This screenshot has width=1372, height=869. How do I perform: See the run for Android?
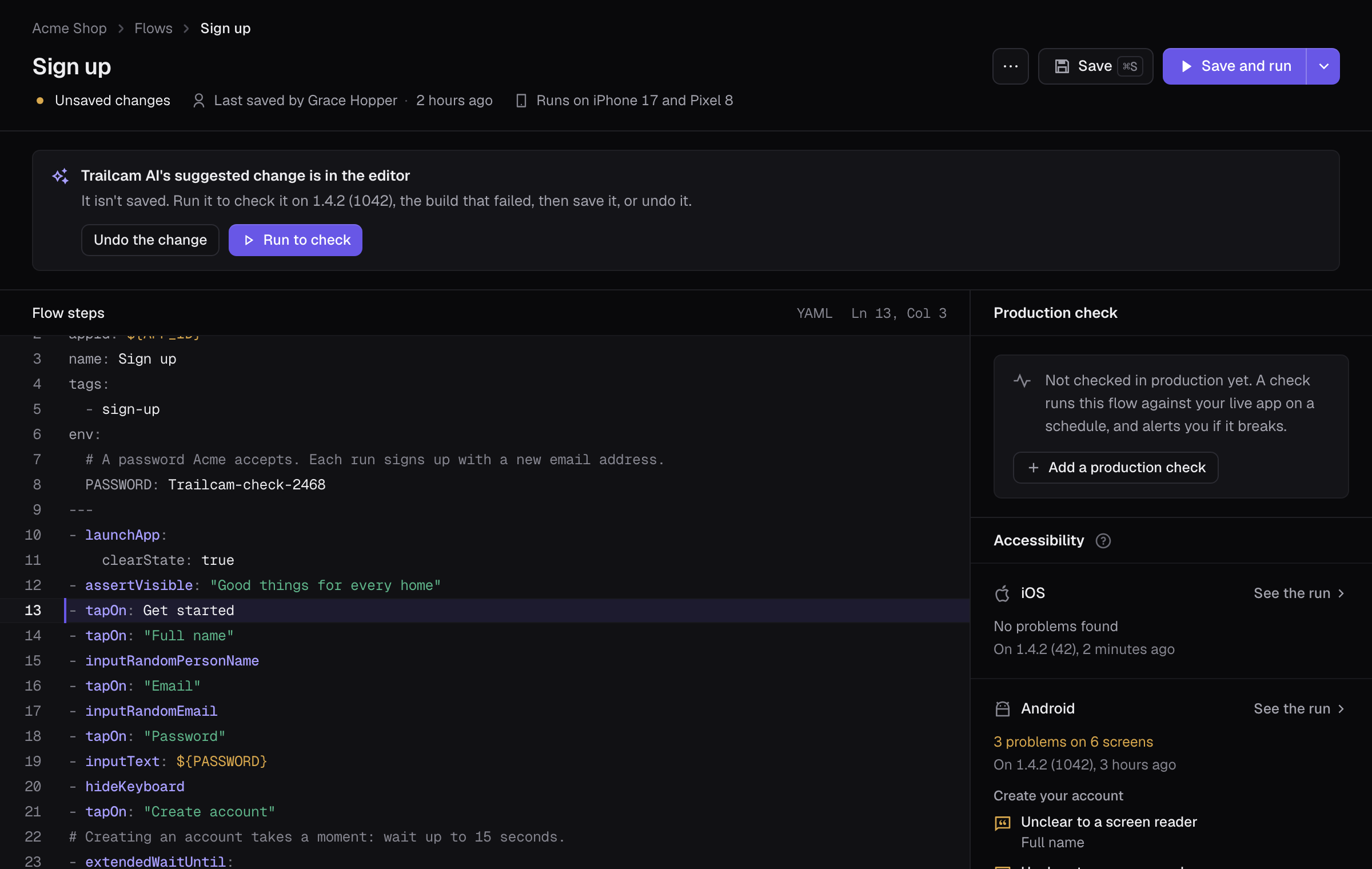[1299, 709]
